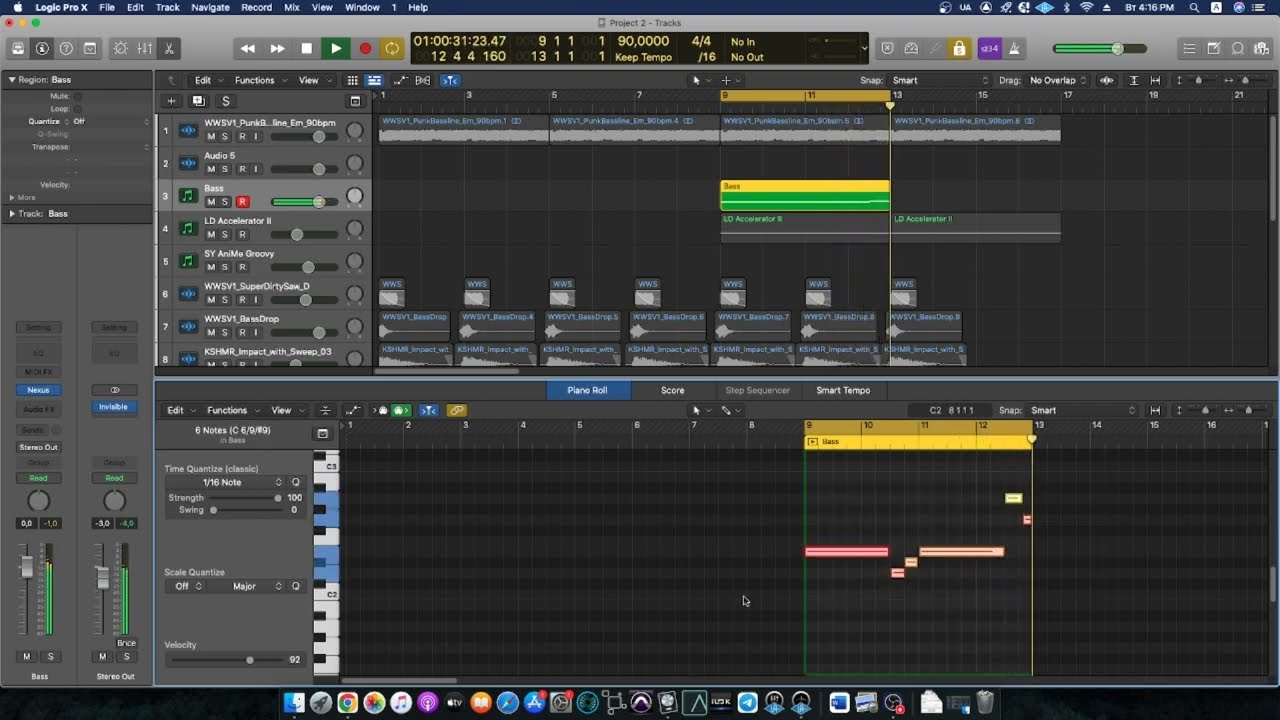
Task: Open the Navigate menu in menu bar
Action: point(210,7)
